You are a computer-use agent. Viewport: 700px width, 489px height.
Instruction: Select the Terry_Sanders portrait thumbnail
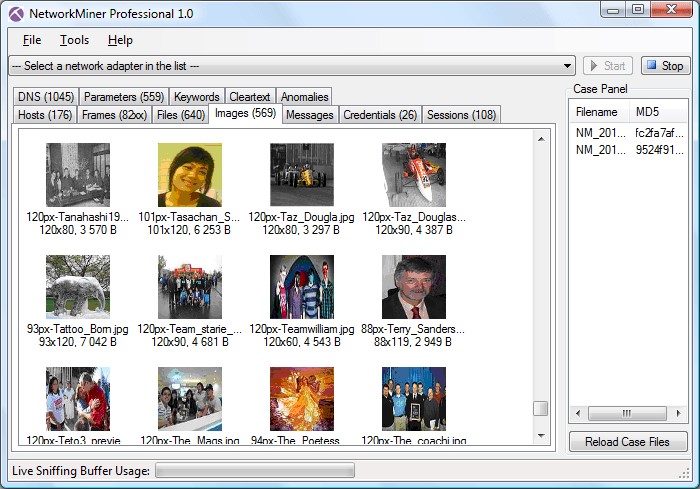[x=414, y=287]
